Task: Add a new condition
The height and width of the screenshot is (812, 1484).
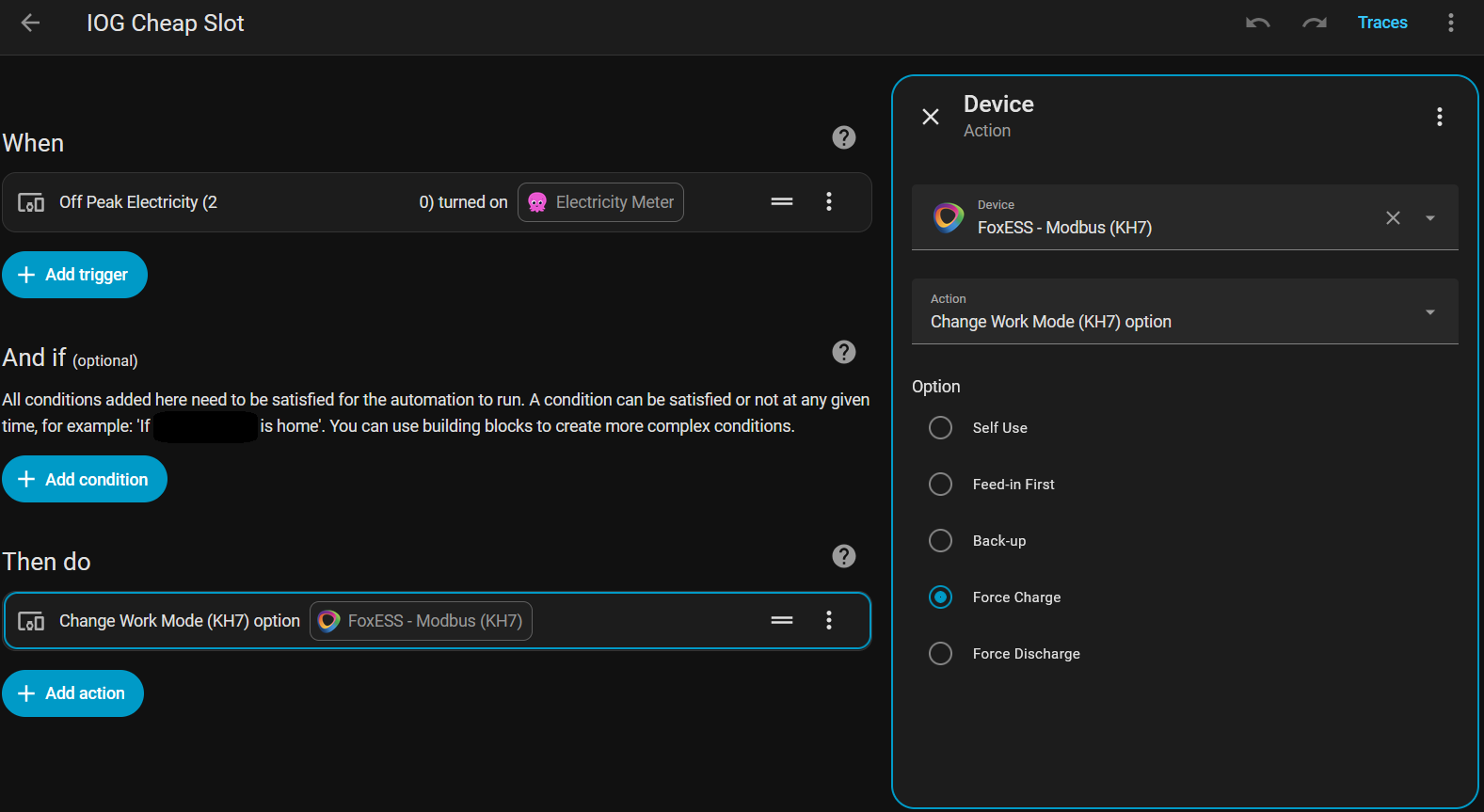Action: tap(85, 479)
